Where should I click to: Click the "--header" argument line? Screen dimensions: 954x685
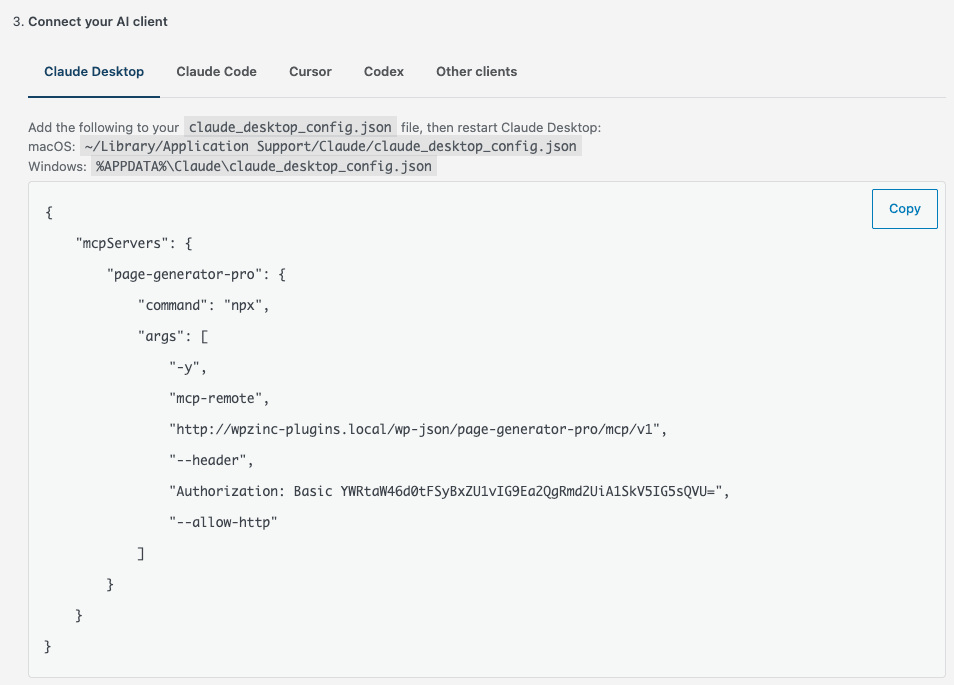pyautogui.click(x=211, y=461)
